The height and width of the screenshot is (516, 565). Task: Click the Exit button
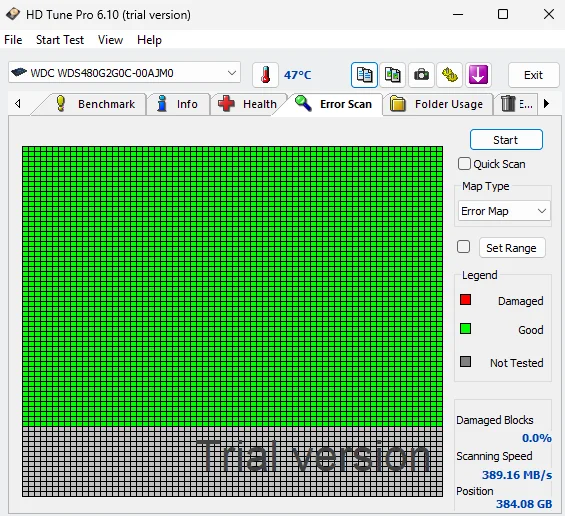click(x=533, y=75)
